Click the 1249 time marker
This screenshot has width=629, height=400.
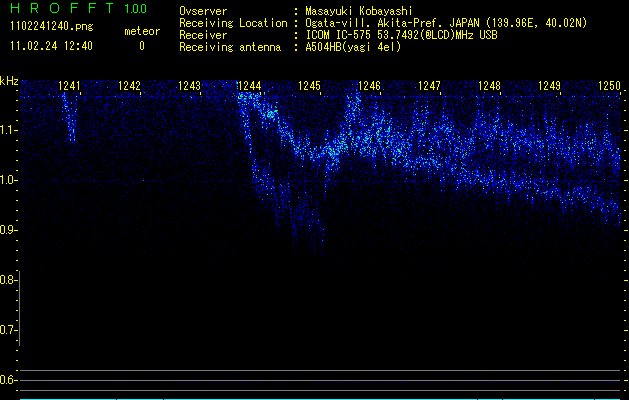(550, 86)
